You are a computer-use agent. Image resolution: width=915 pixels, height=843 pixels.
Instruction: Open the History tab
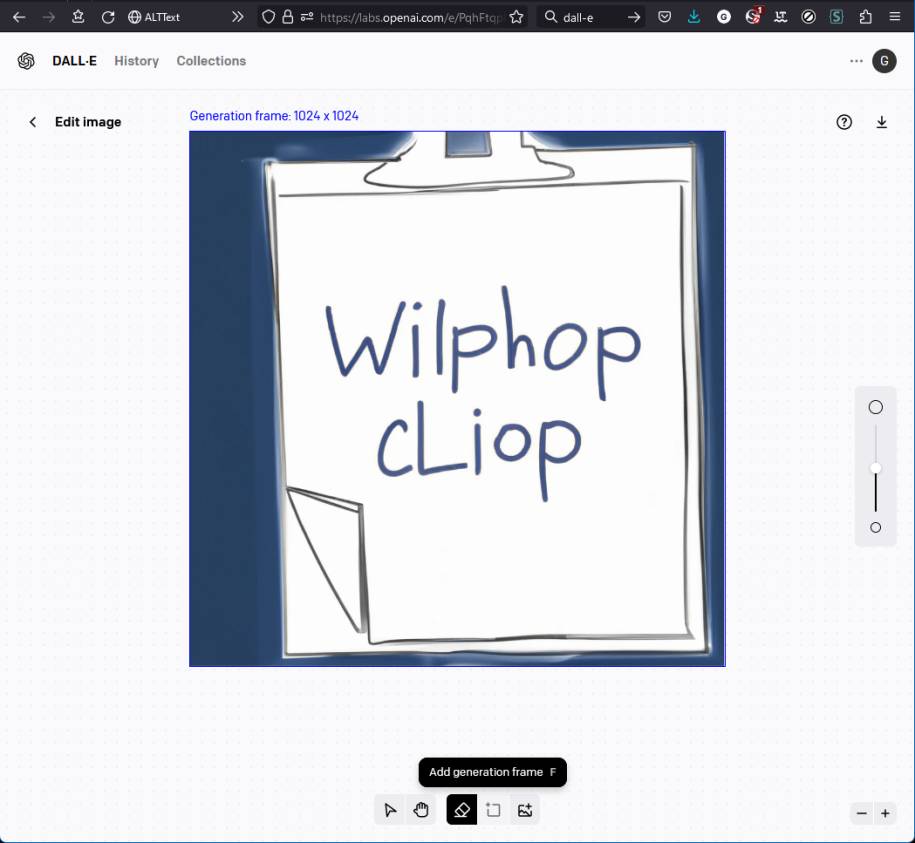[x=136, y=61]
